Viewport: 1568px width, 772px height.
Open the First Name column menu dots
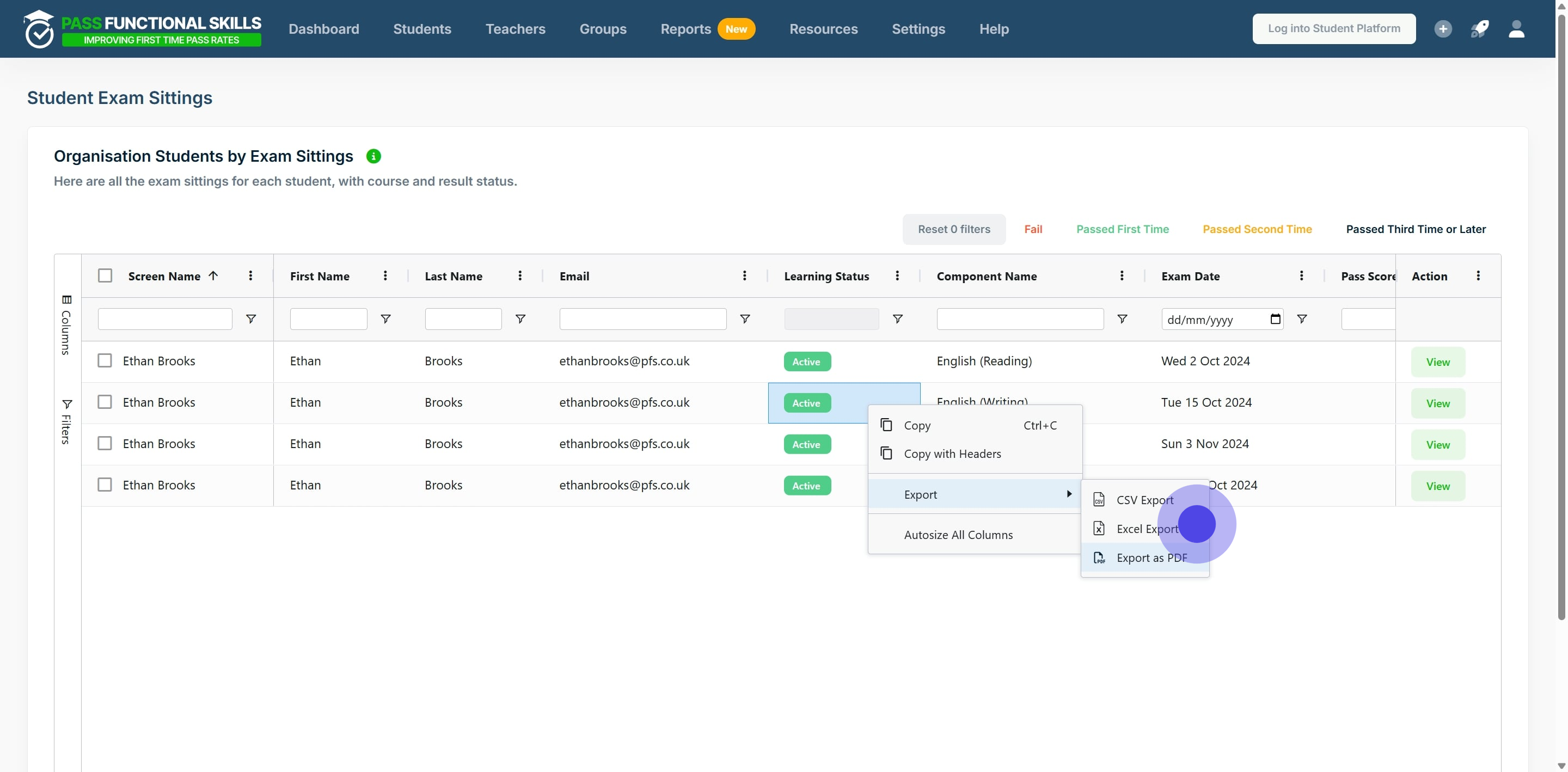(385, 276)
